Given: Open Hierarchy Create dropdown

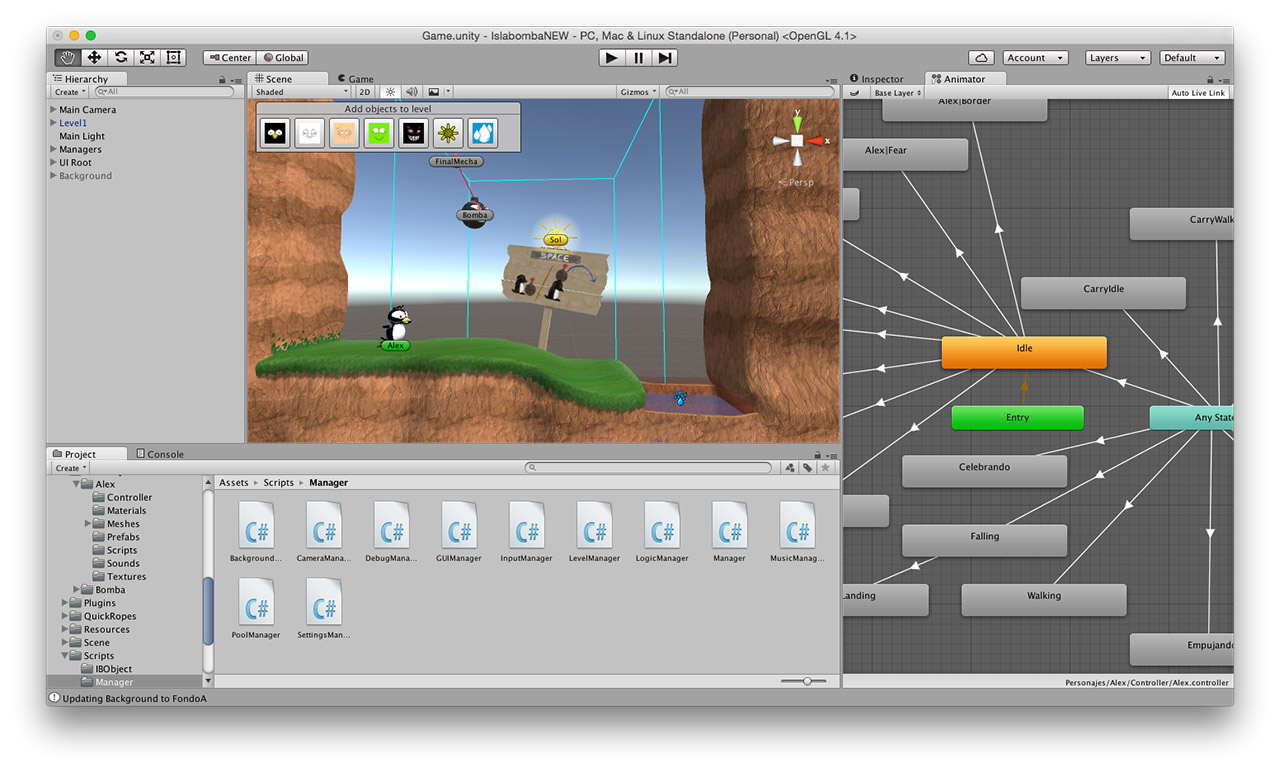Looking at the screenshot, I should 70,92.
